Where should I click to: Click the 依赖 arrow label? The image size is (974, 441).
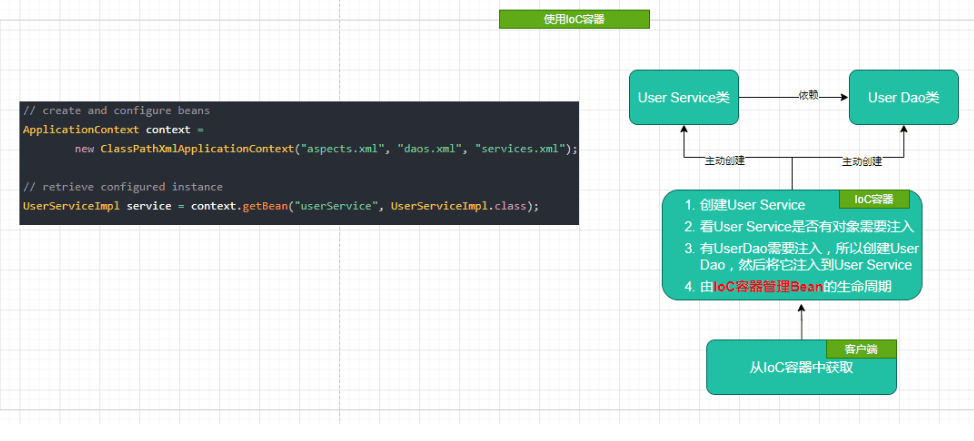tap(808, 96)
